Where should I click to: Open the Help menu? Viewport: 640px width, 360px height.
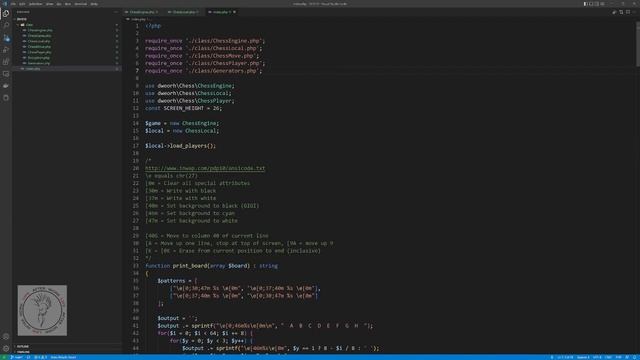[x=94, y=4]
